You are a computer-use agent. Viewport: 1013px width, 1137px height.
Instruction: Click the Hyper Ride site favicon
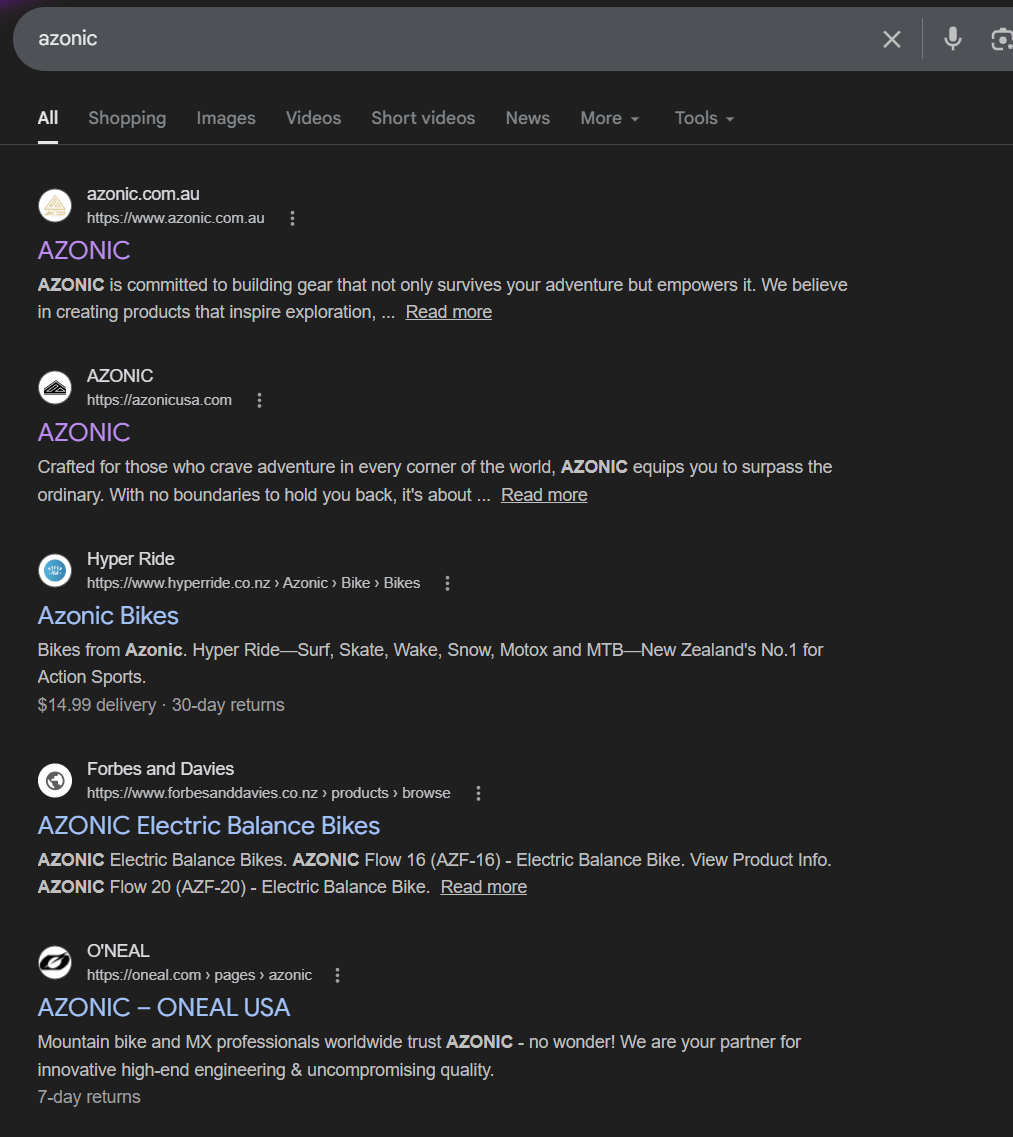(55, 570)
